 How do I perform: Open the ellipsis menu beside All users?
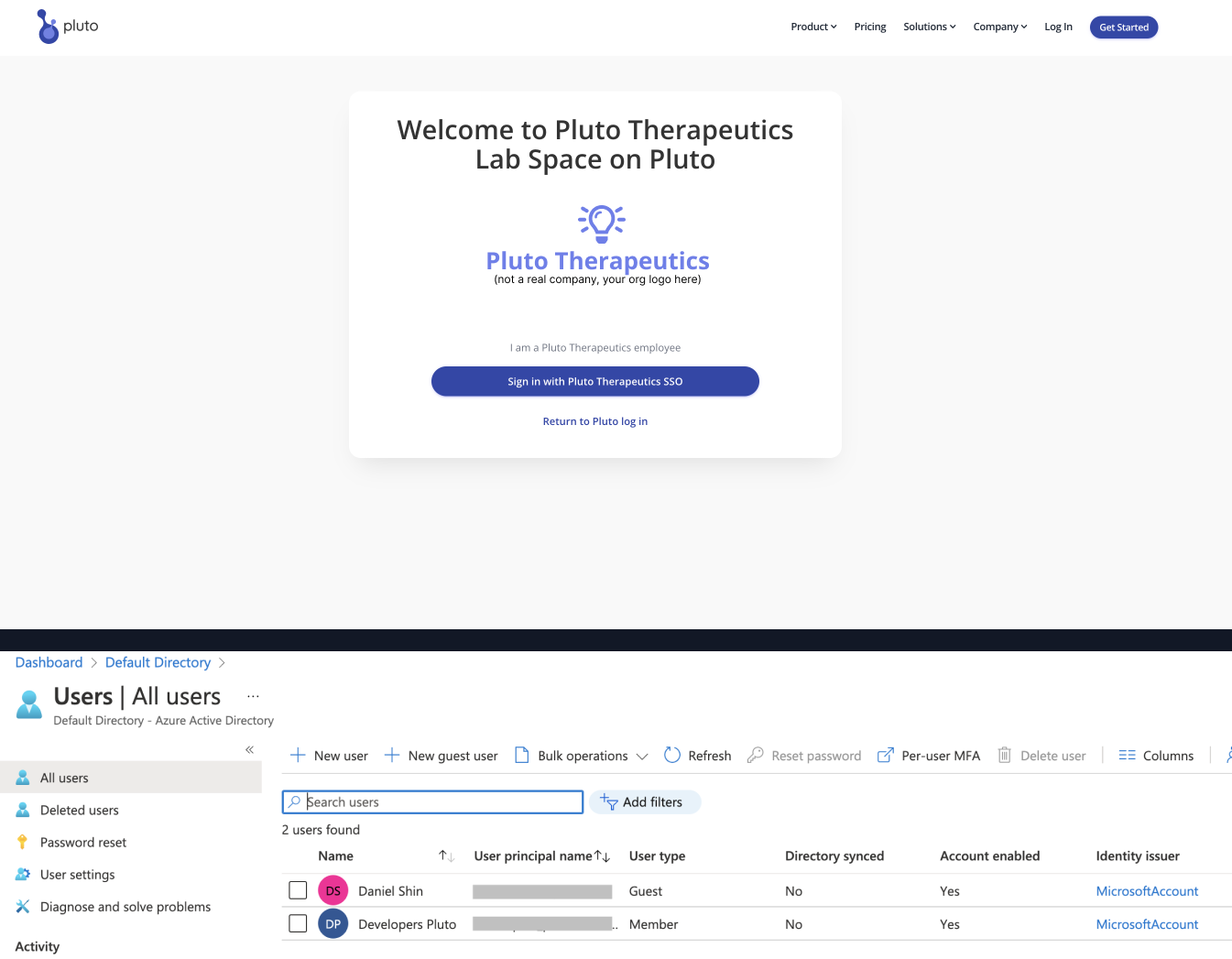[x=253, y=697]
